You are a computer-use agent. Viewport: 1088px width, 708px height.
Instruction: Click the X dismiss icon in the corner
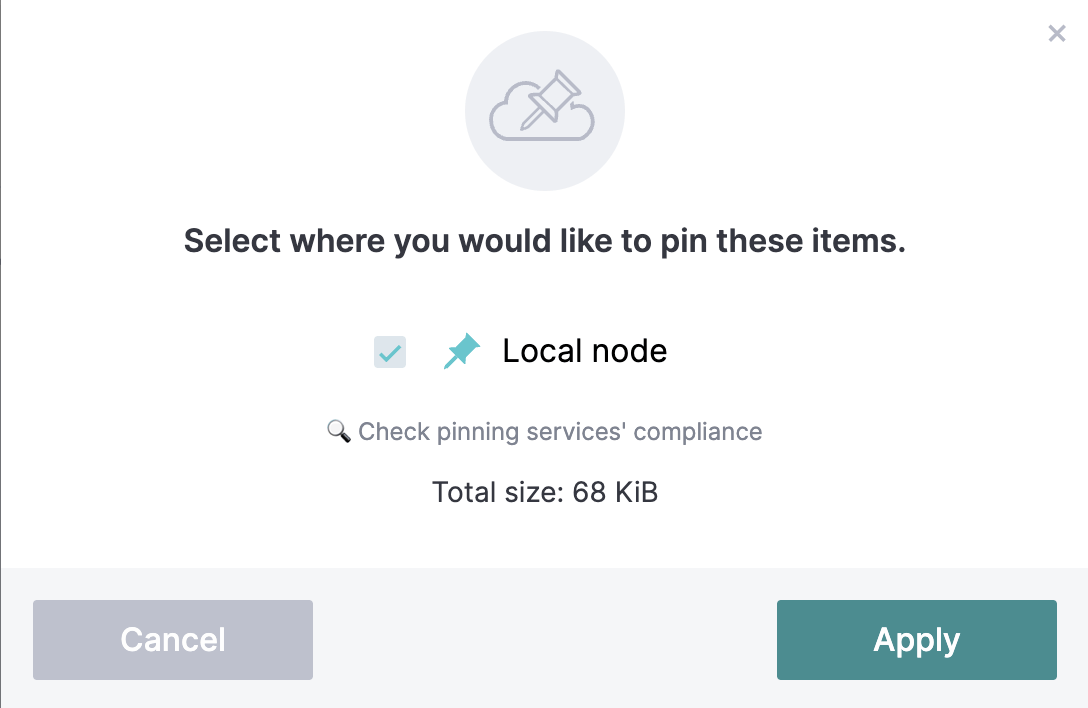pos(1057,33)
